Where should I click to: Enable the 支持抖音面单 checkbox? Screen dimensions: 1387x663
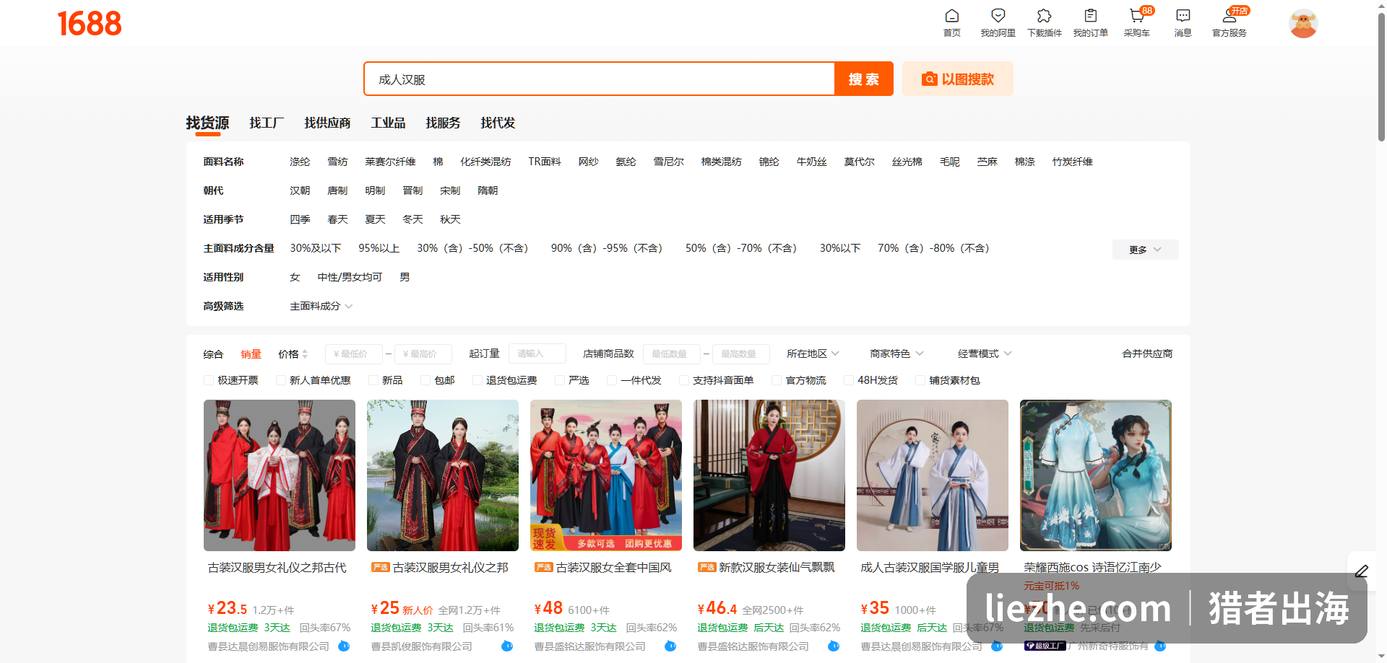coord(684,380)
